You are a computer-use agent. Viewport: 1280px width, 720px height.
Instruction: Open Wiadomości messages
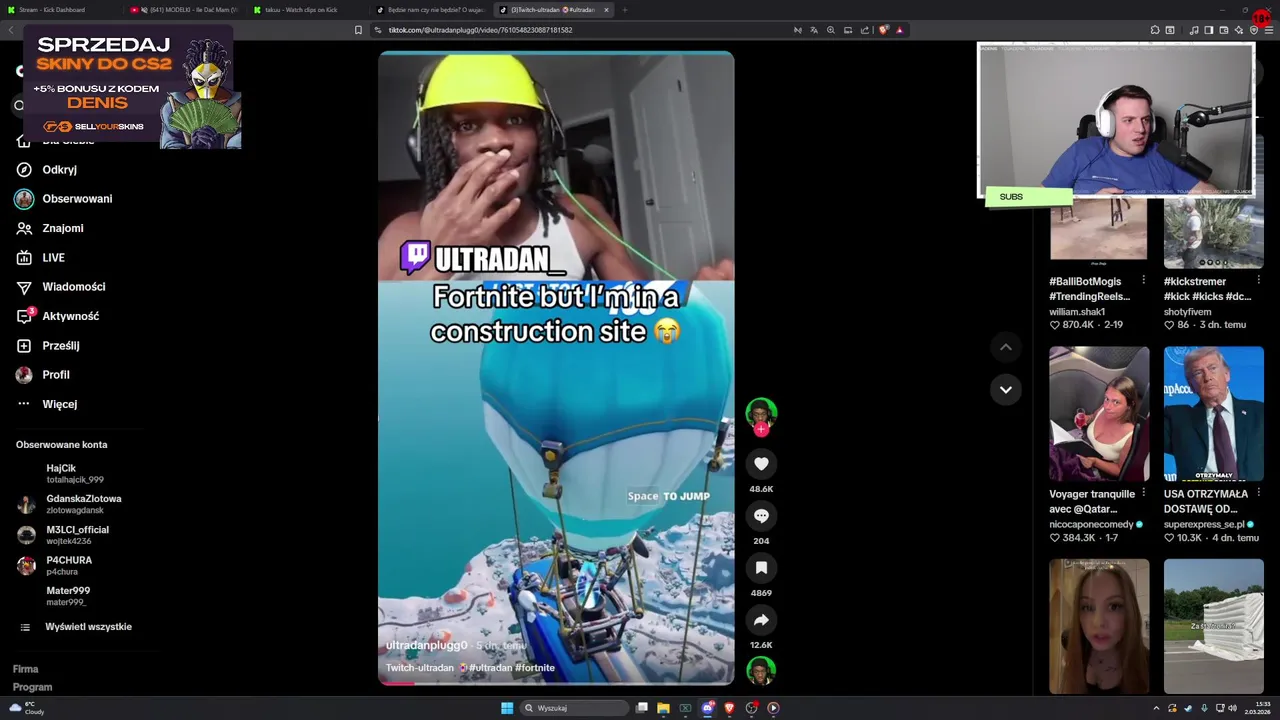click(61, 287)
